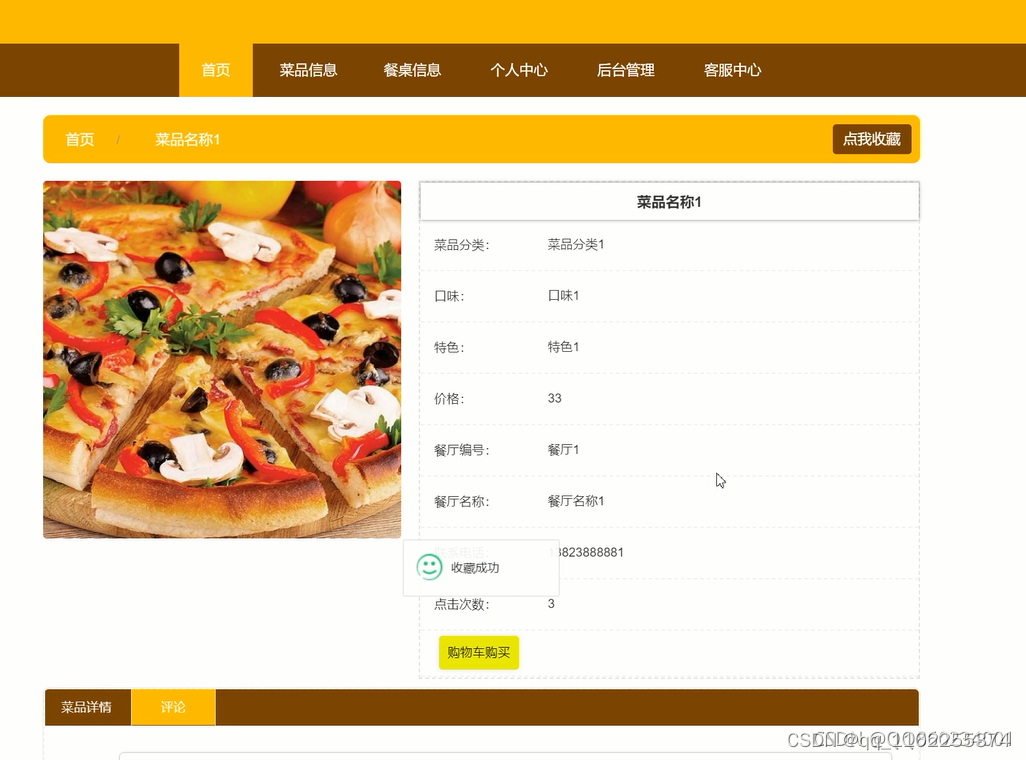
Task: Go to 菜品信息 in the navigation bar
Action: pyautogui.click(x=308, y=70)
